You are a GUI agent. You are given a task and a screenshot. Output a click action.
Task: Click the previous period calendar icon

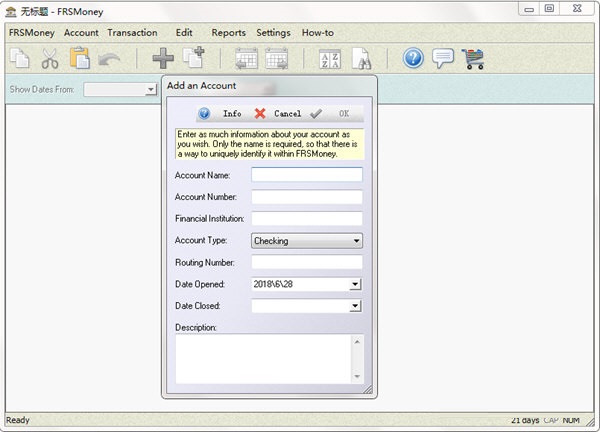click(x=246, y=59)
